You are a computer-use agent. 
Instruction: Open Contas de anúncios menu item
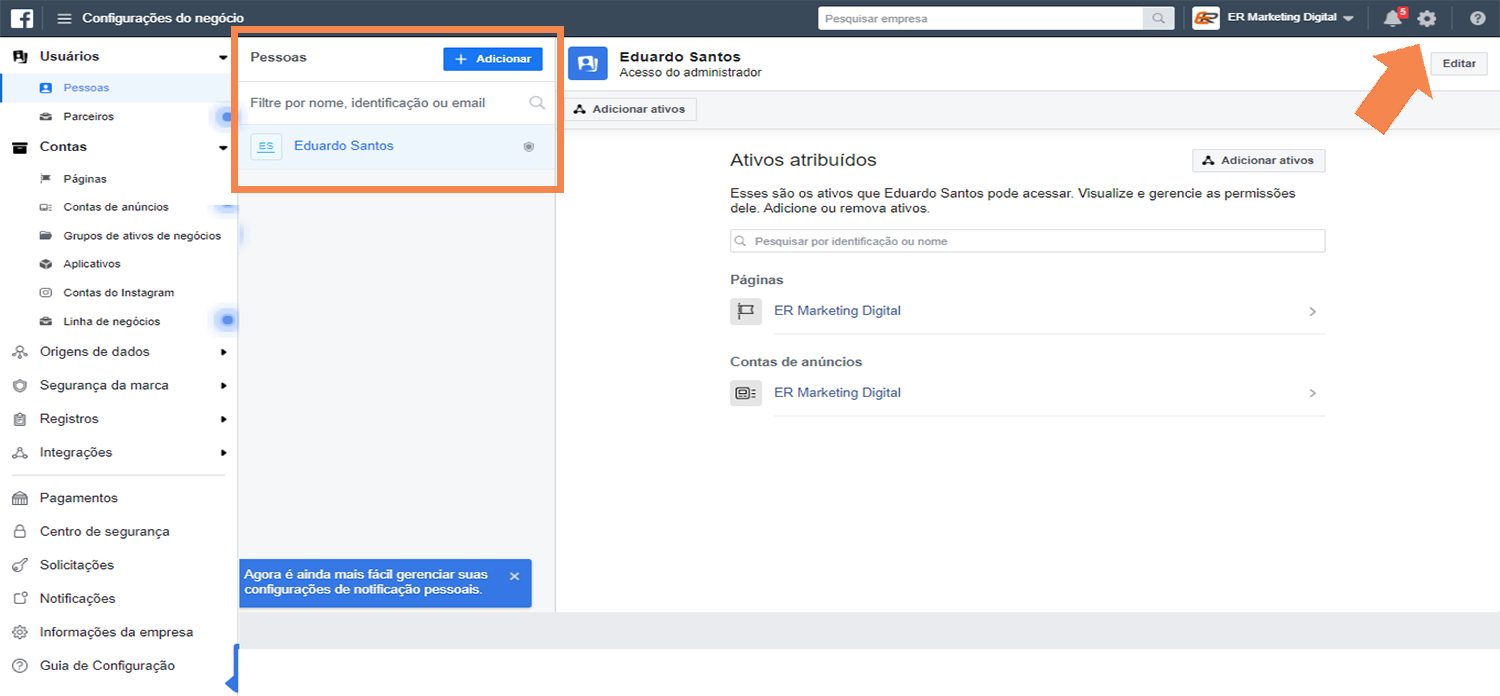point(115,207)
